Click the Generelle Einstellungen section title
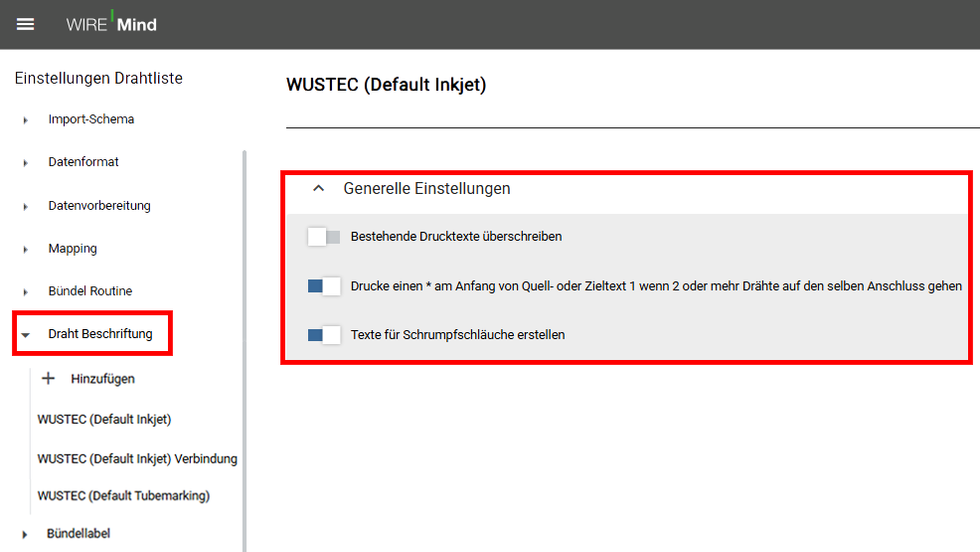 pyautogui.click(x=427, y=188)
